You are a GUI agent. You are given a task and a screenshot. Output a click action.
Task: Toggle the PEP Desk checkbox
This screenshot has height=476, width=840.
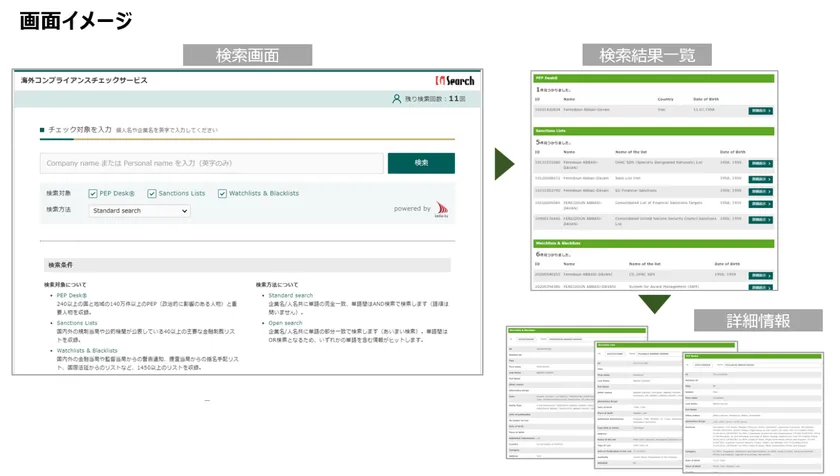[93, 193]
